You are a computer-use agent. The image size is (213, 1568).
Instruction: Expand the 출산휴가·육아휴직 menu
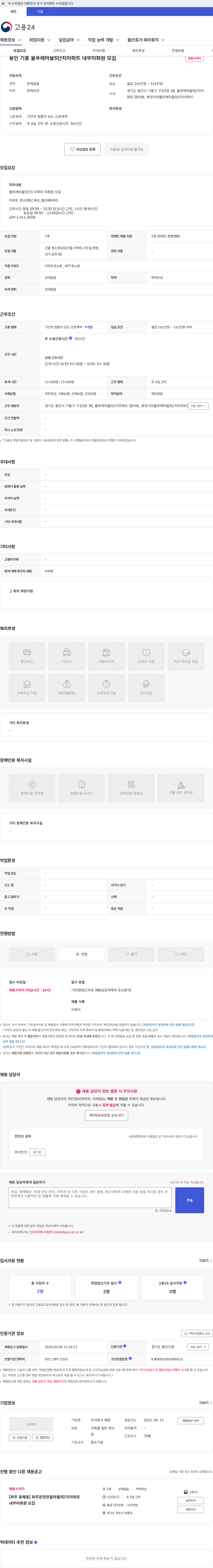pyautogui.click(x=146, y=40)
